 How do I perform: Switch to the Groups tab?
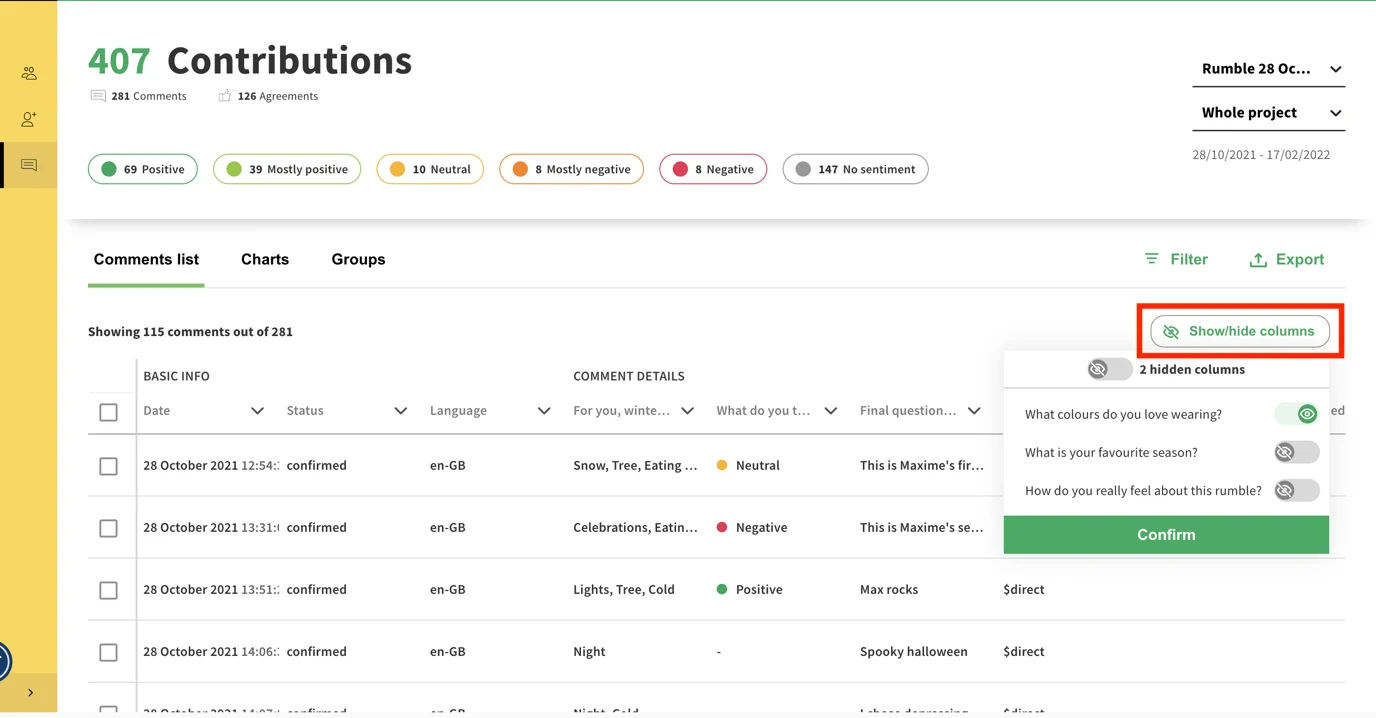pyautogui.click(x=358, y=259)
